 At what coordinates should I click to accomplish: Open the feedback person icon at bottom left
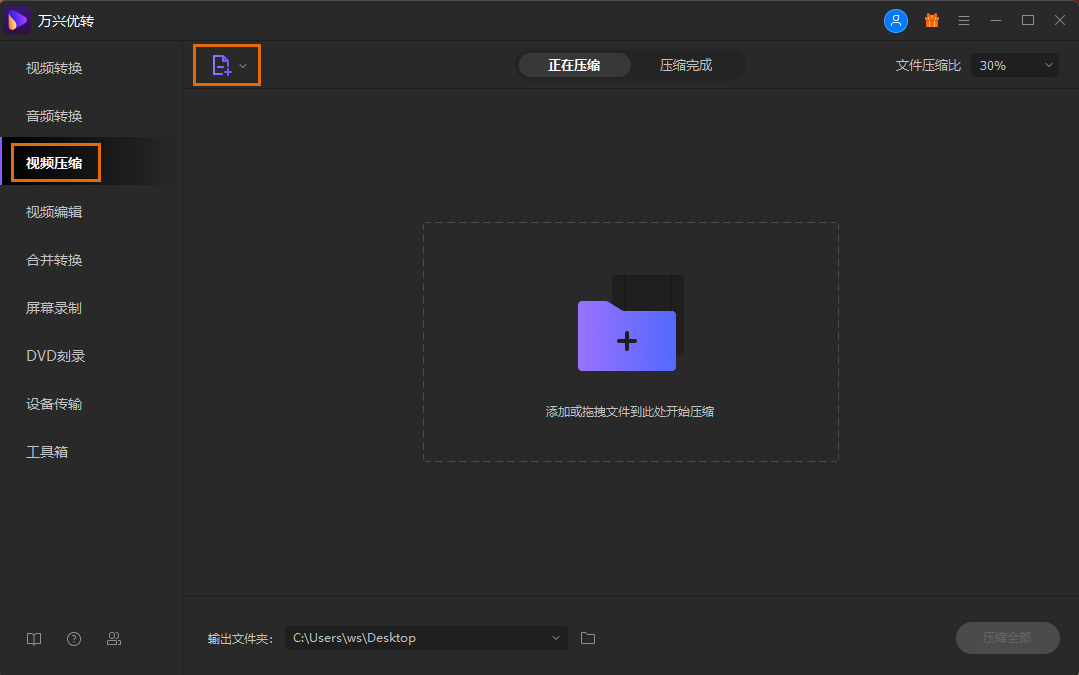114,639
